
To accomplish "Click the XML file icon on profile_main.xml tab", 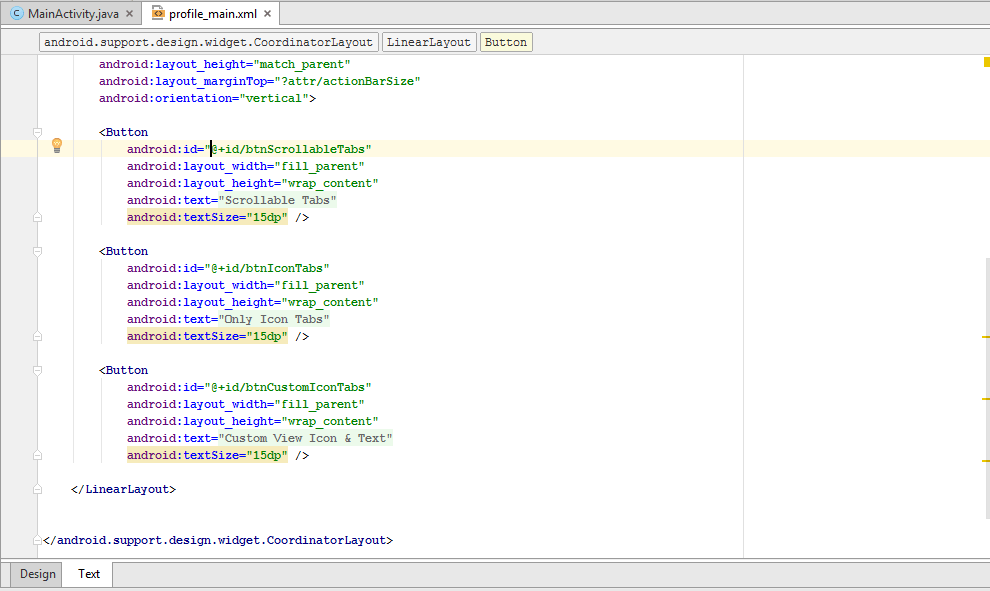I will pyautogui.click(x=156, y=15).
